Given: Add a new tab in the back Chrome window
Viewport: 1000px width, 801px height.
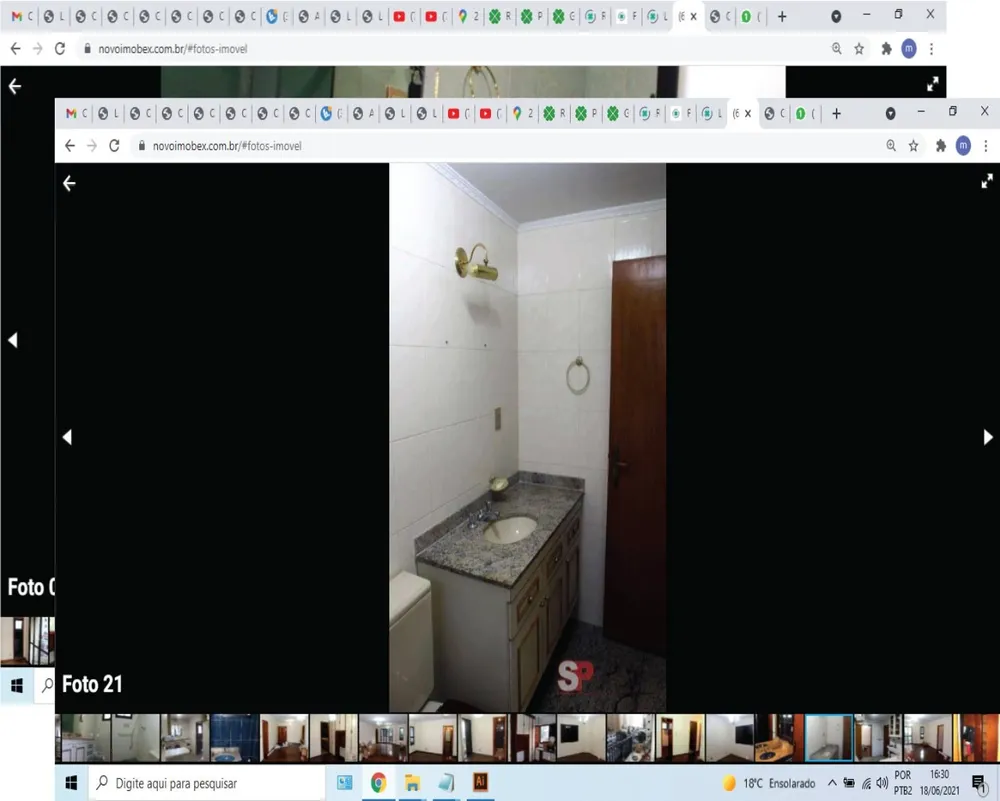Looking at the screenshot, I should click(x=782, y=17).
